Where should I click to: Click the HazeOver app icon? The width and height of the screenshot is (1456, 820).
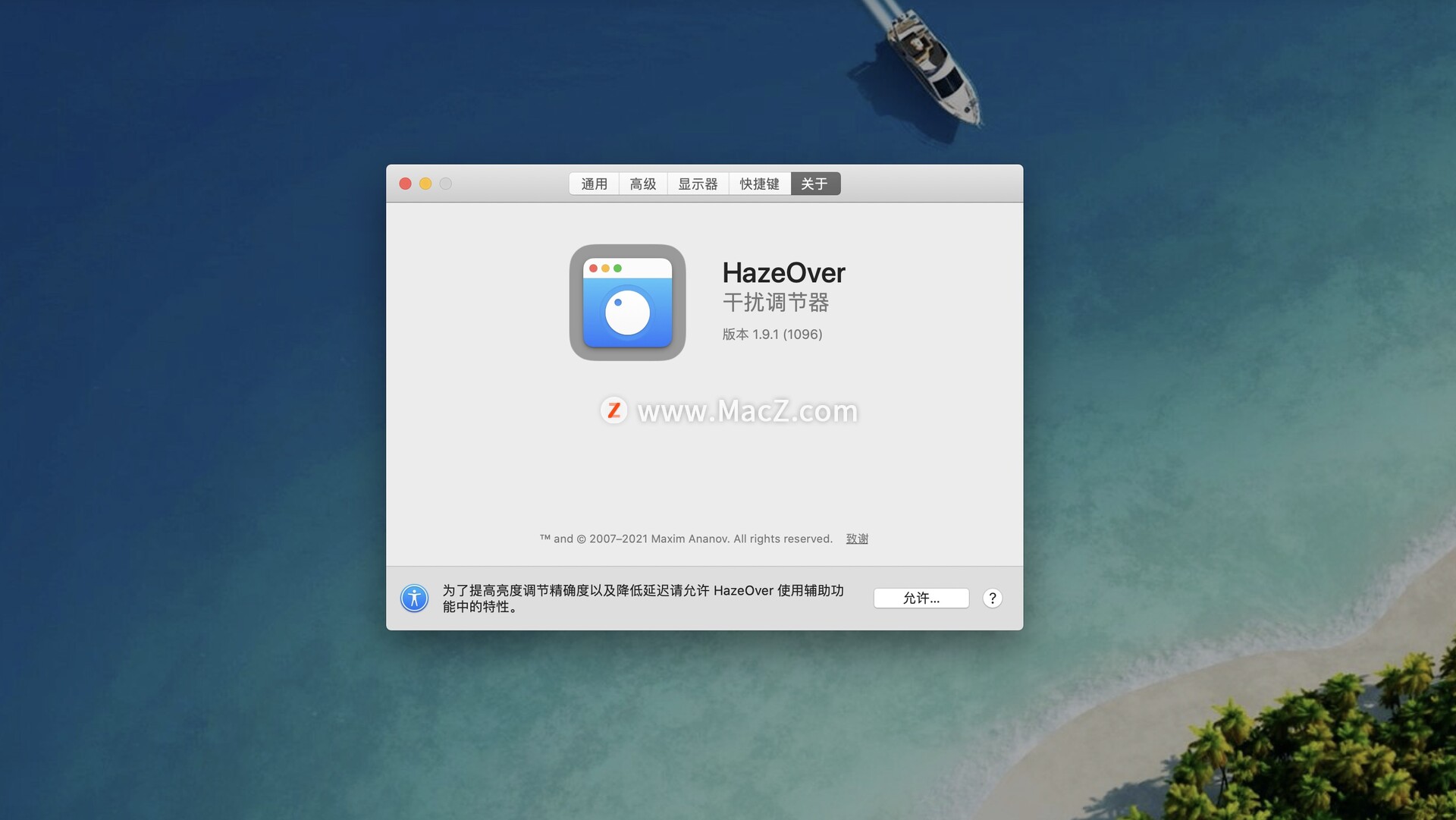coord(627,303)
